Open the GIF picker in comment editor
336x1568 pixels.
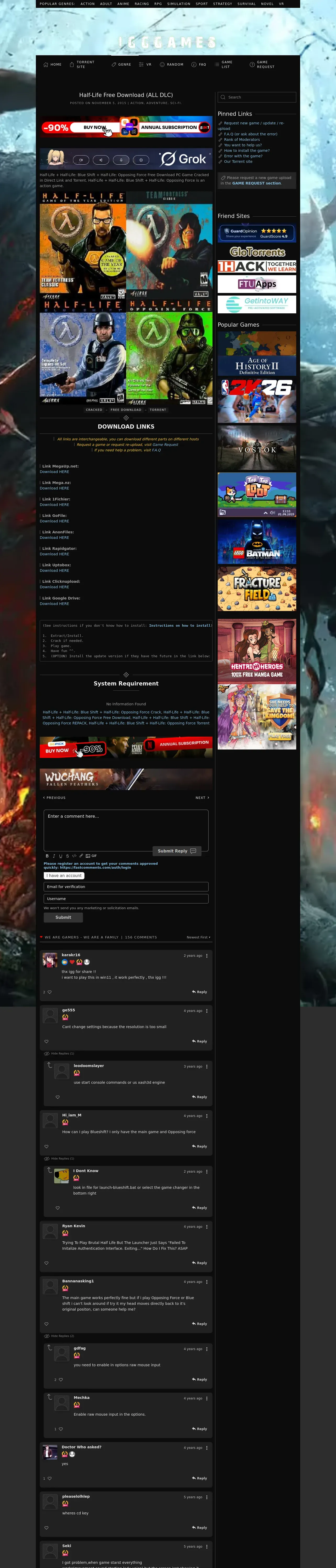94,856
